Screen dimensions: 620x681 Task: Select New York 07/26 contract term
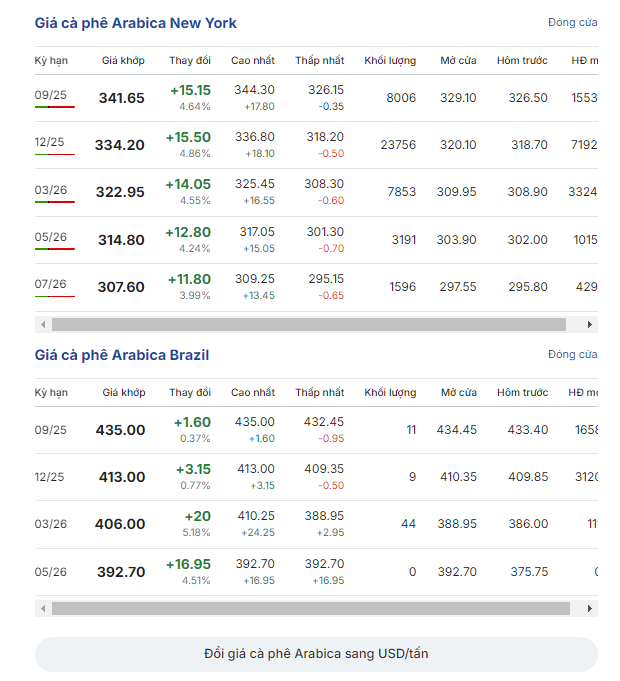(x=50, y=284)
